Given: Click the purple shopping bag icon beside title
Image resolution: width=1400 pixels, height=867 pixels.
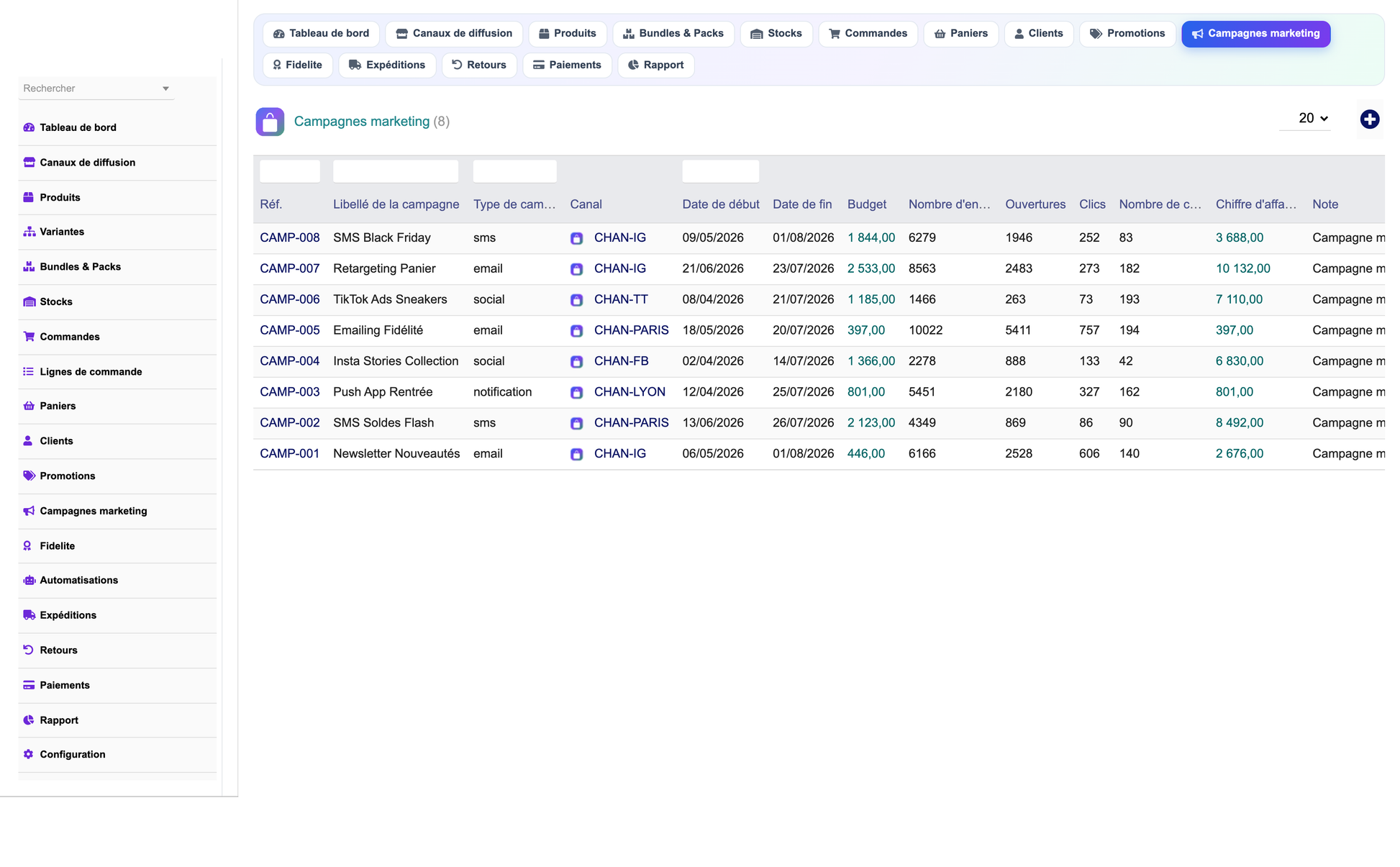Looking at the screenshot, I should click(270, 122).
